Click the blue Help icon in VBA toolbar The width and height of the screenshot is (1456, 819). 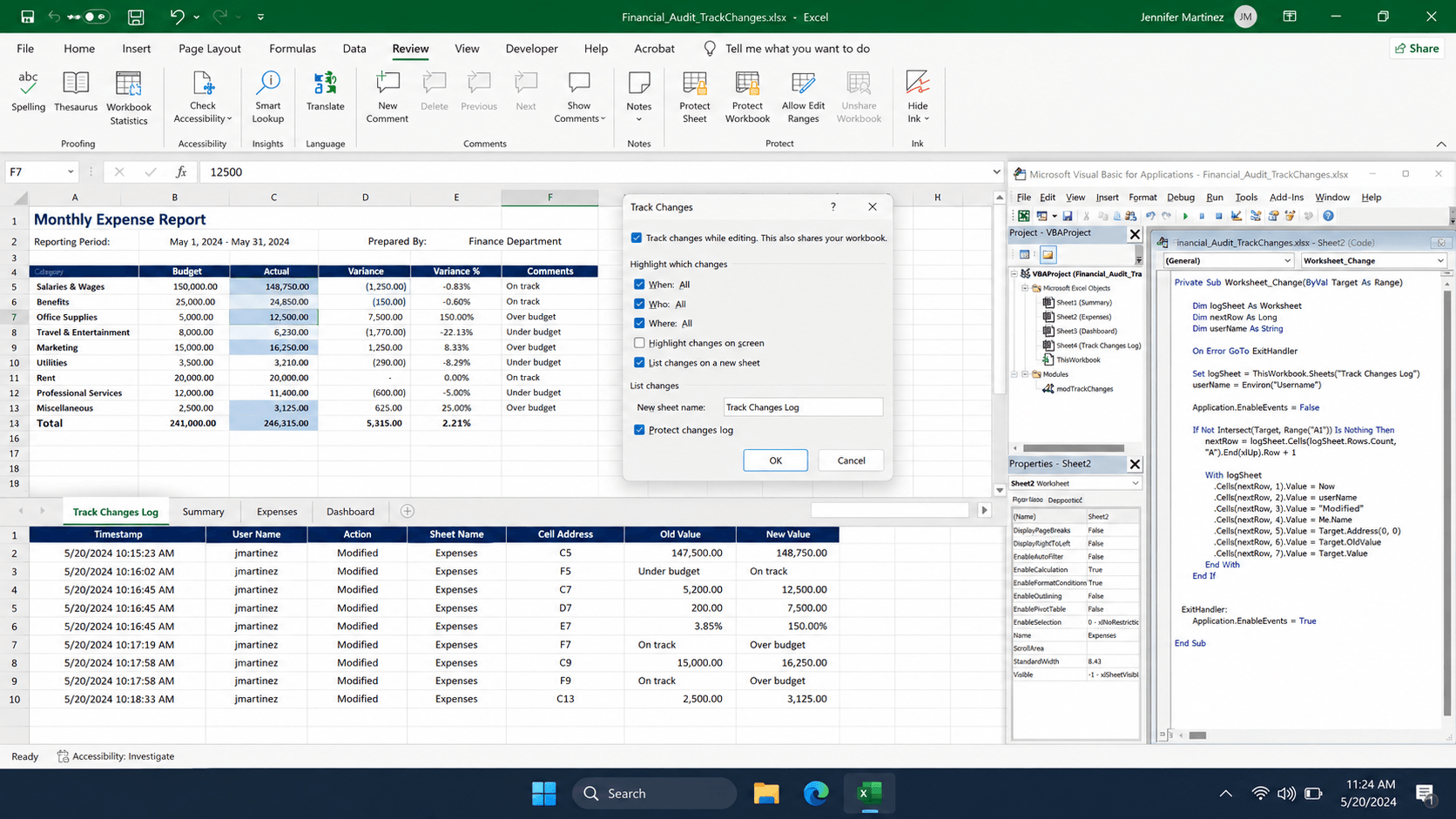click(1328, 216)
